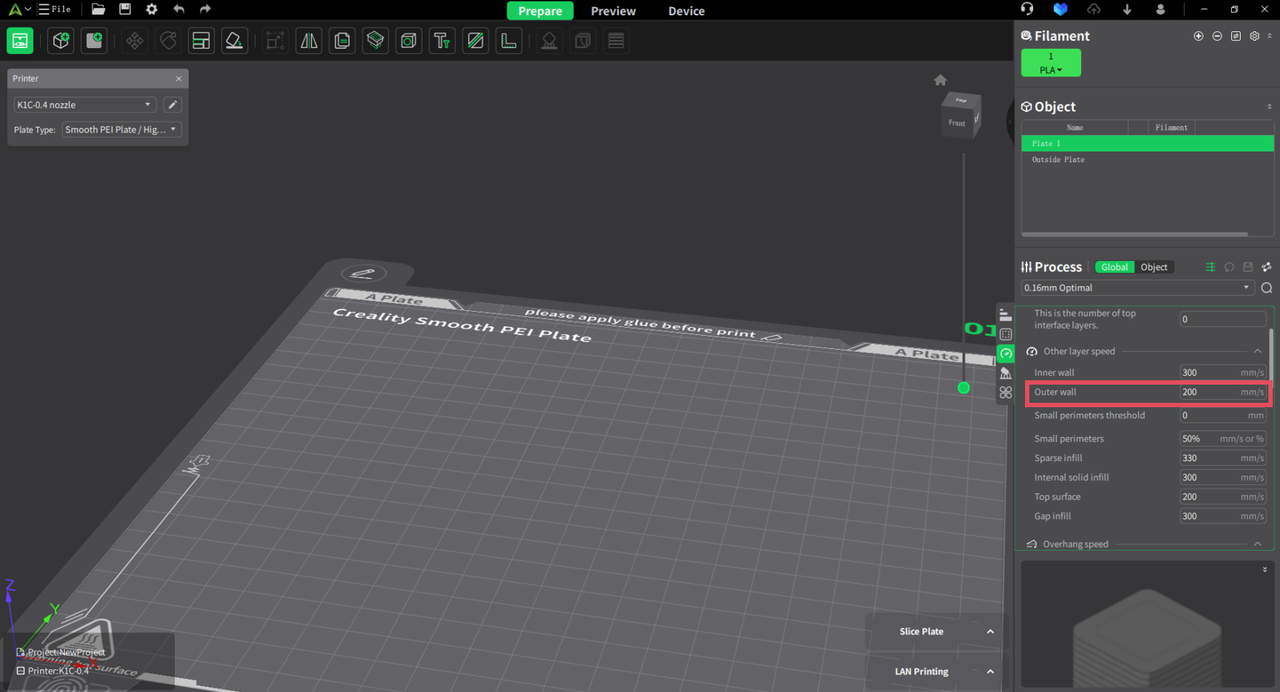Select the mirror tool icon
This screenshot has height=692, width=1280.
click(309, 41)
